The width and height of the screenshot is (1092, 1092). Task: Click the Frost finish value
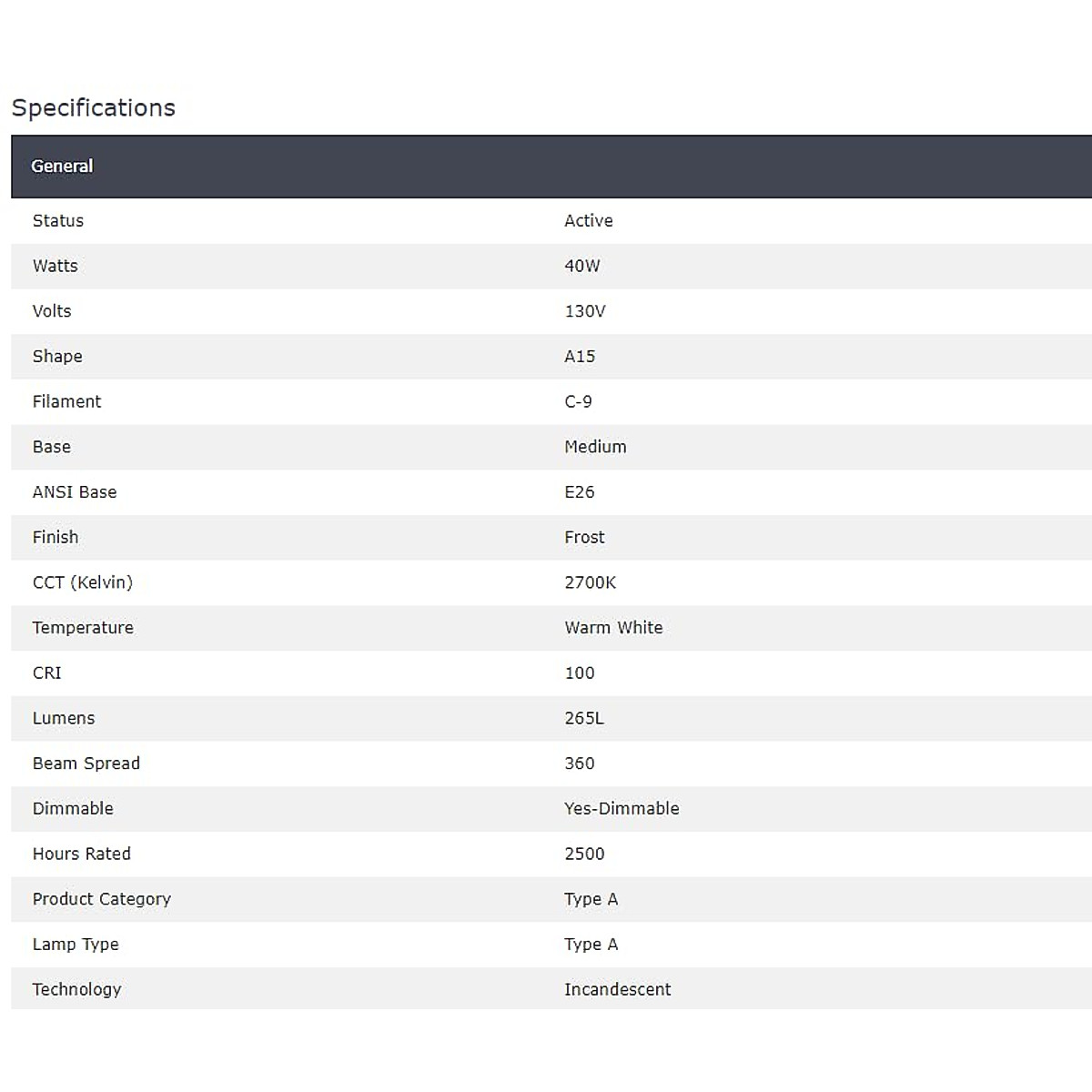tap(584, 537)
